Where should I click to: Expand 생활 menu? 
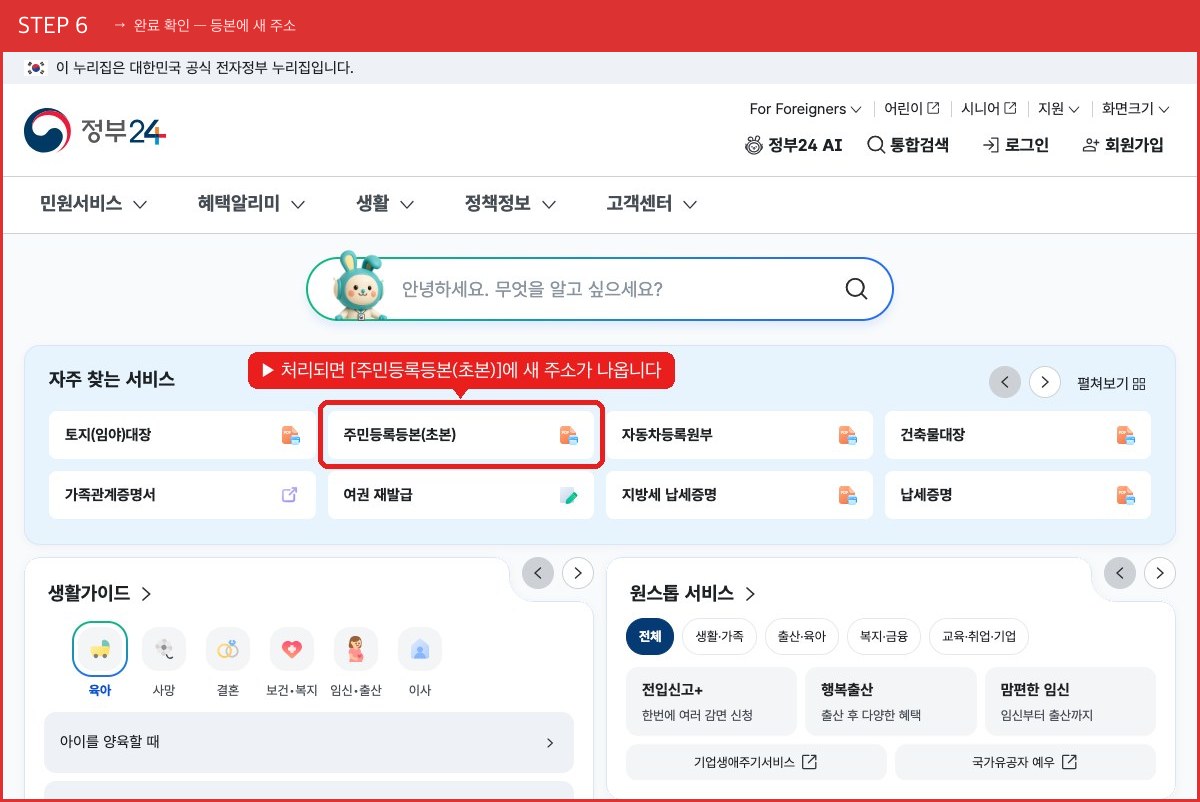click(x=385, y=204)
